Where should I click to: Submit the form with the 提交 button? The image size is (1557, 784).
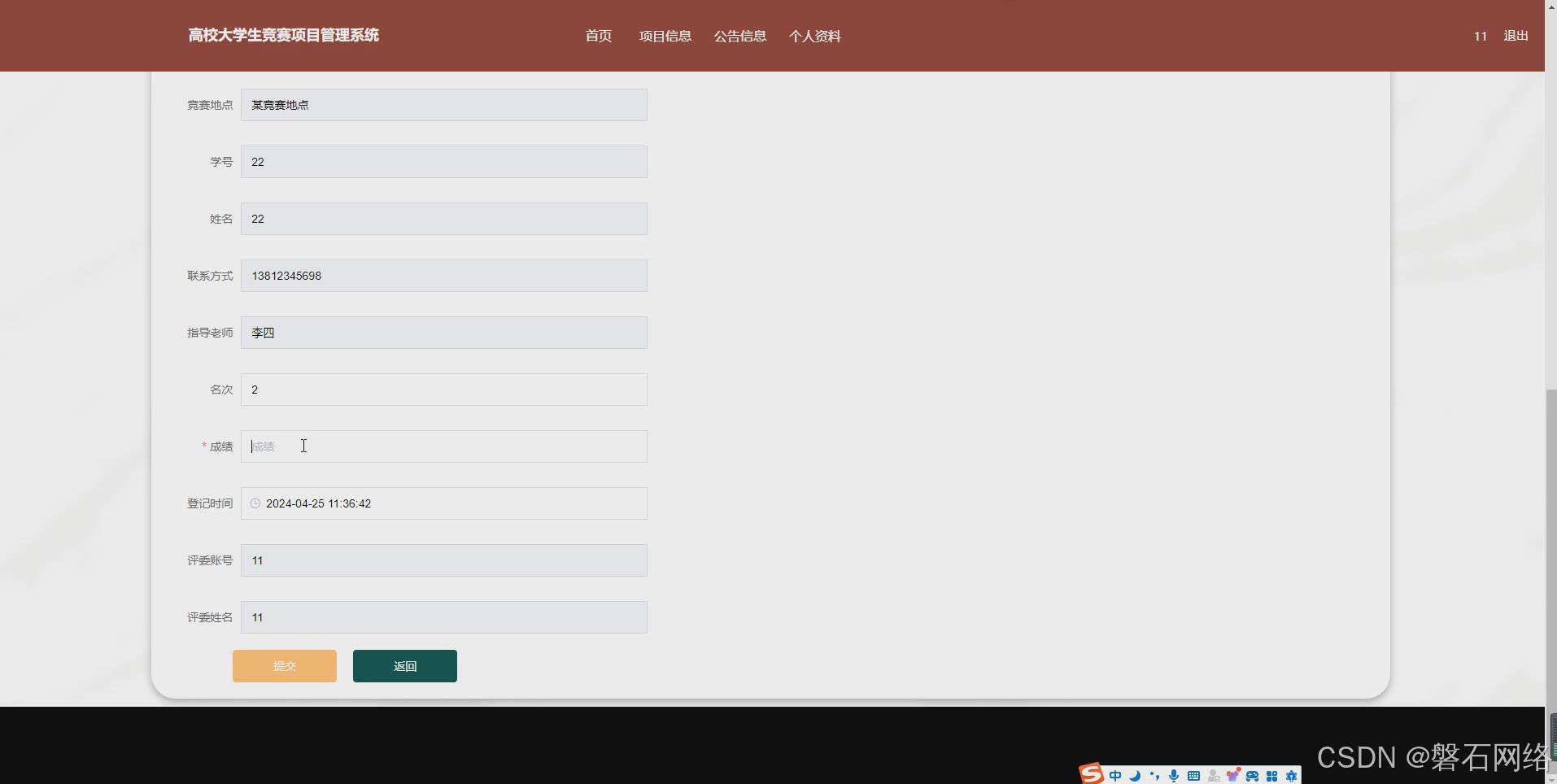[x=285, y=666]
